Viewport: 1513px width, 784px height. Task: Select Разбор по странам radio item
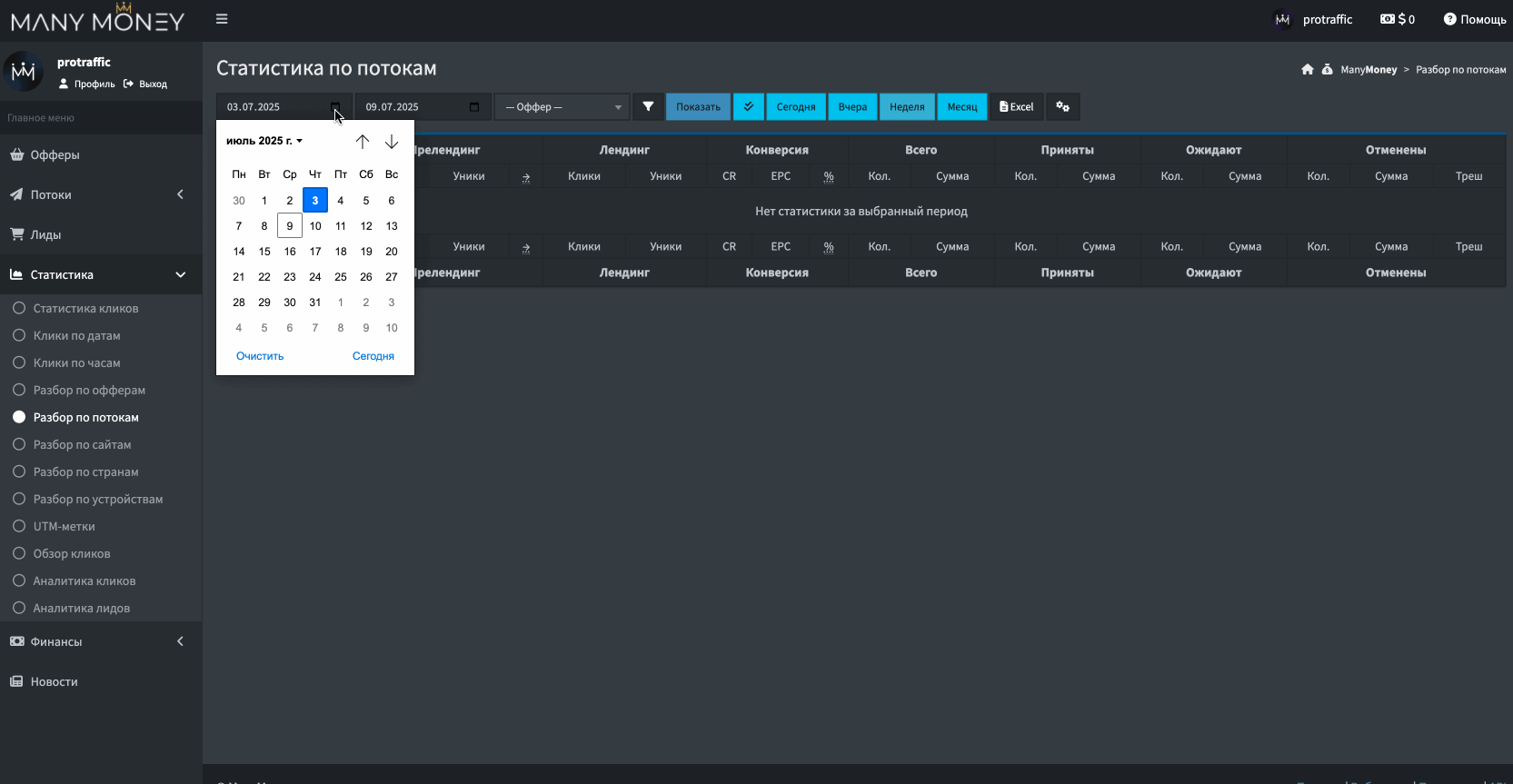point(101,471)
